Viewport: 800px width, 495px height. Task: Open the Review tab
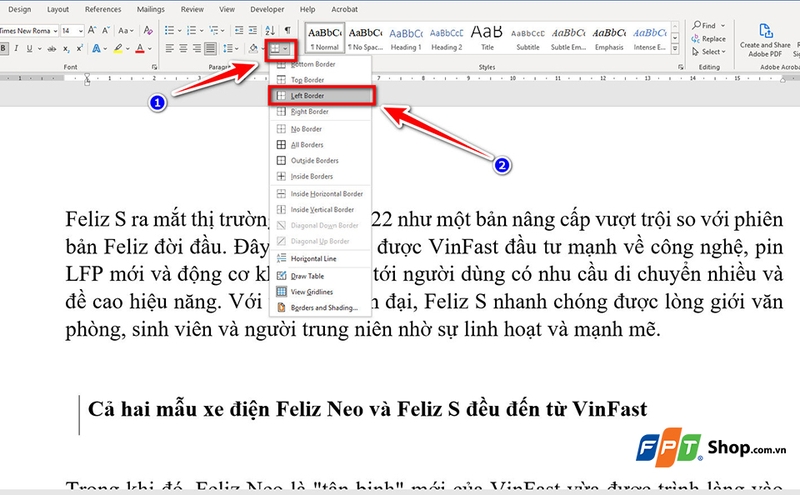click(x=192, y=9)
